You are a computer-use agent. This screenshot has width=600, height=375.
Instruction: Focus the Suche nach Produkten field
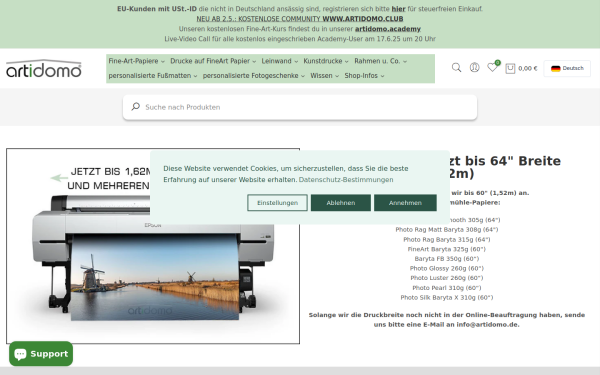click(x=300, y=107)
